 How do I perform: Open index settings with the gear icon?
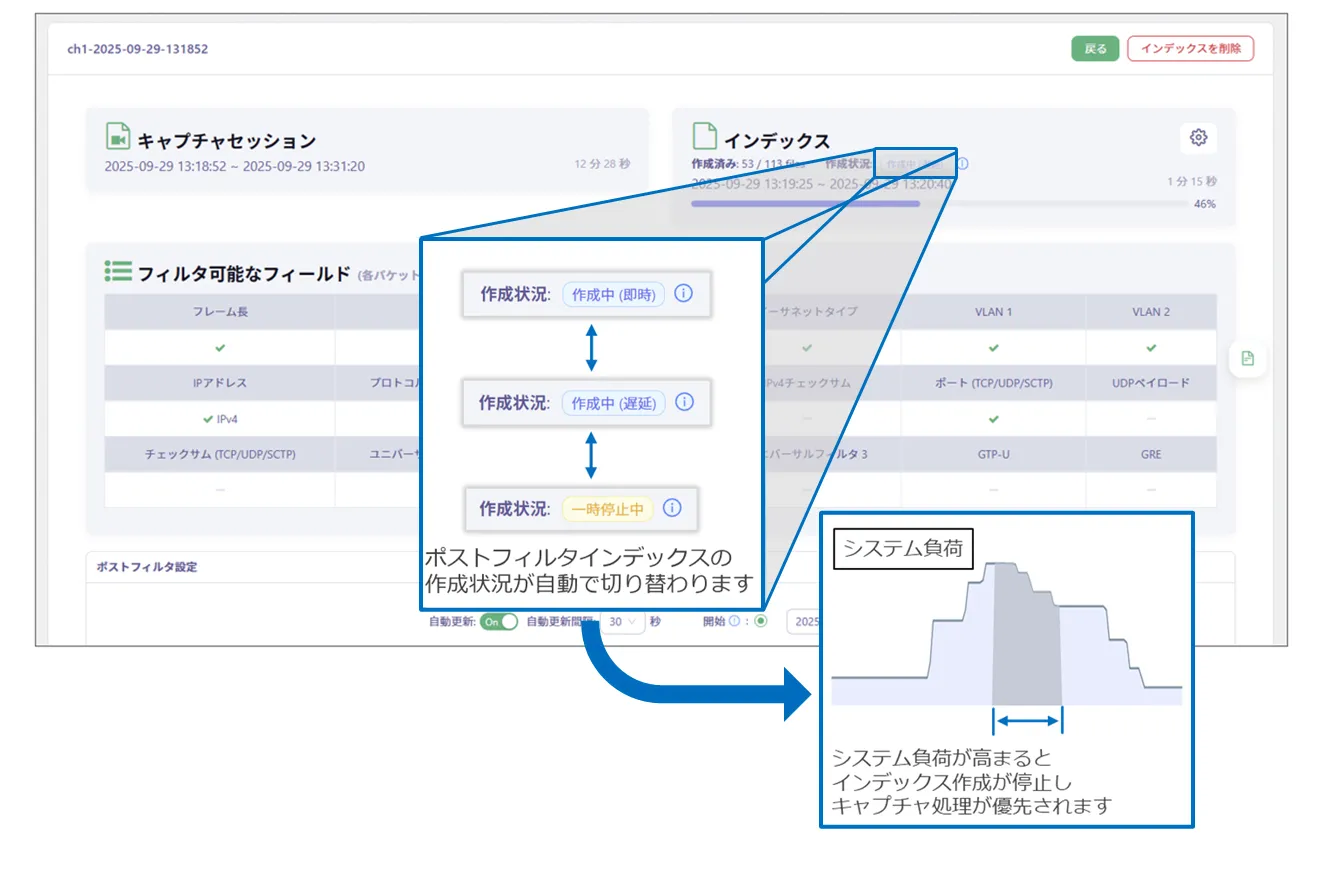pyautogui.click(x=1198, y=138)
